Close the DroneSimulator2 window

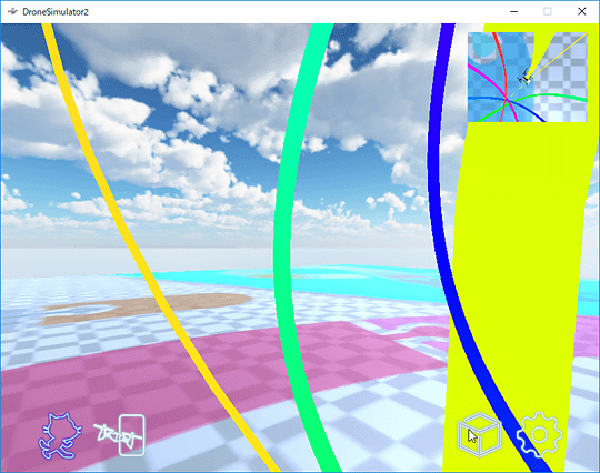[582, 12]
